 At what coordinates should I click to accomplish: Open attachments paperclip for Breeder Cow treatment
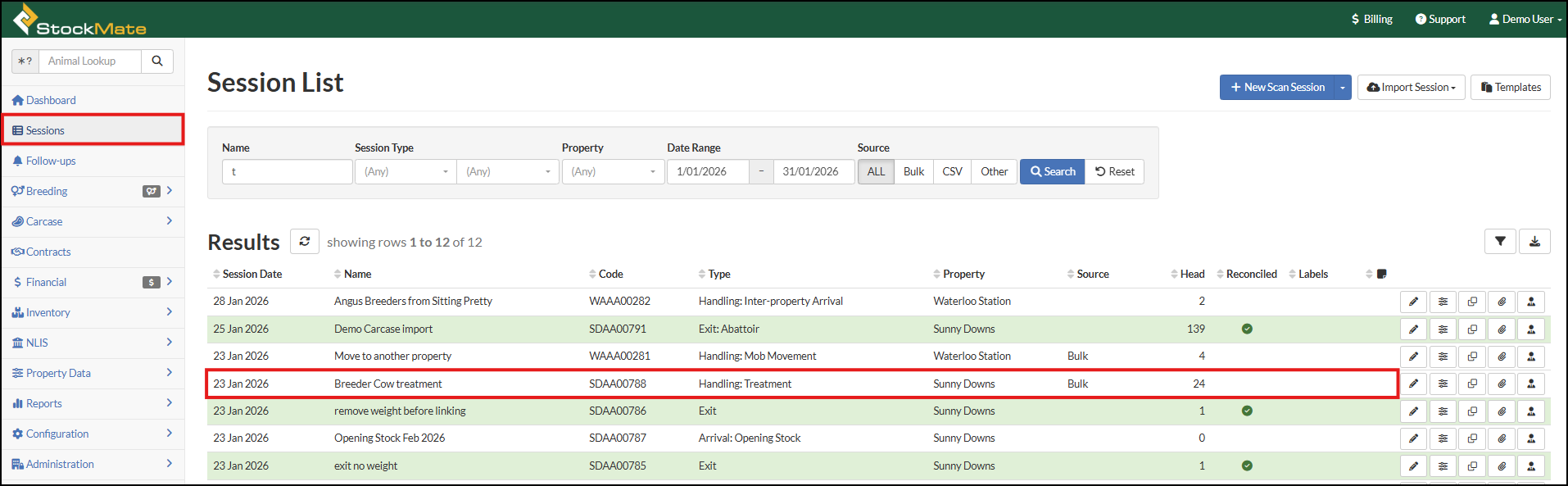[x=1502, y=384]
